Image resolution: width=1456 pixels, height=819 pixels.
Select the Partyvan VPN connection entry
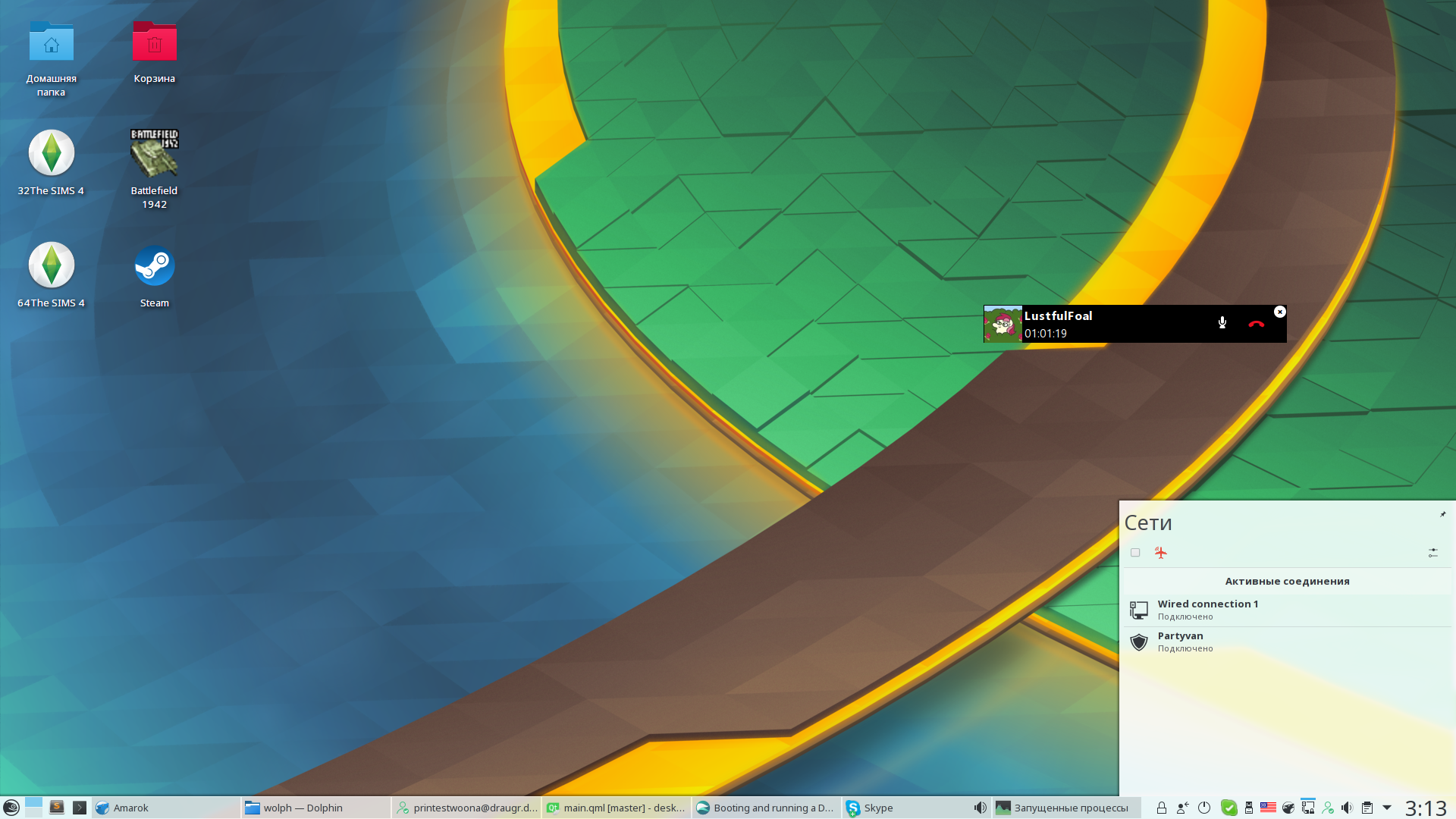pos(1286,642)
